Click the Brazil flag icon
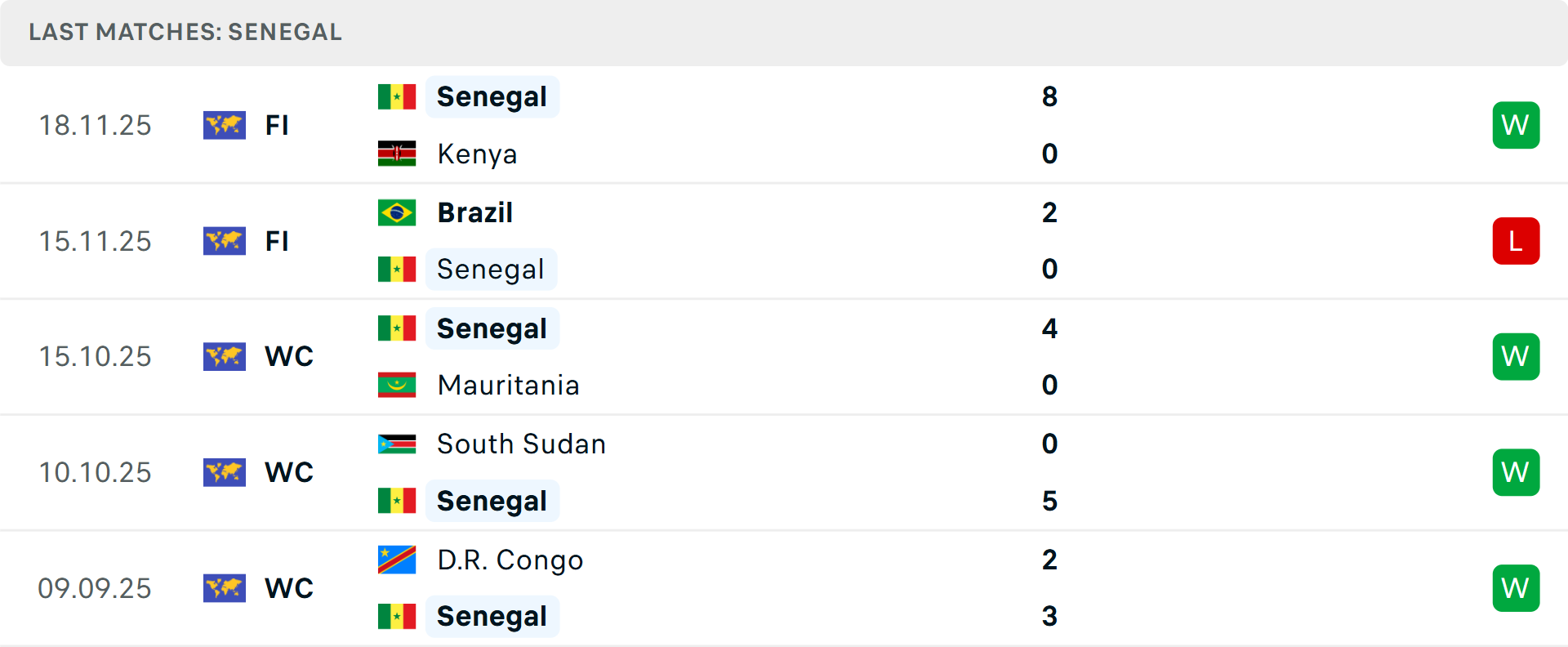The height and width of the screenshot is (647, 1568). 397,212
